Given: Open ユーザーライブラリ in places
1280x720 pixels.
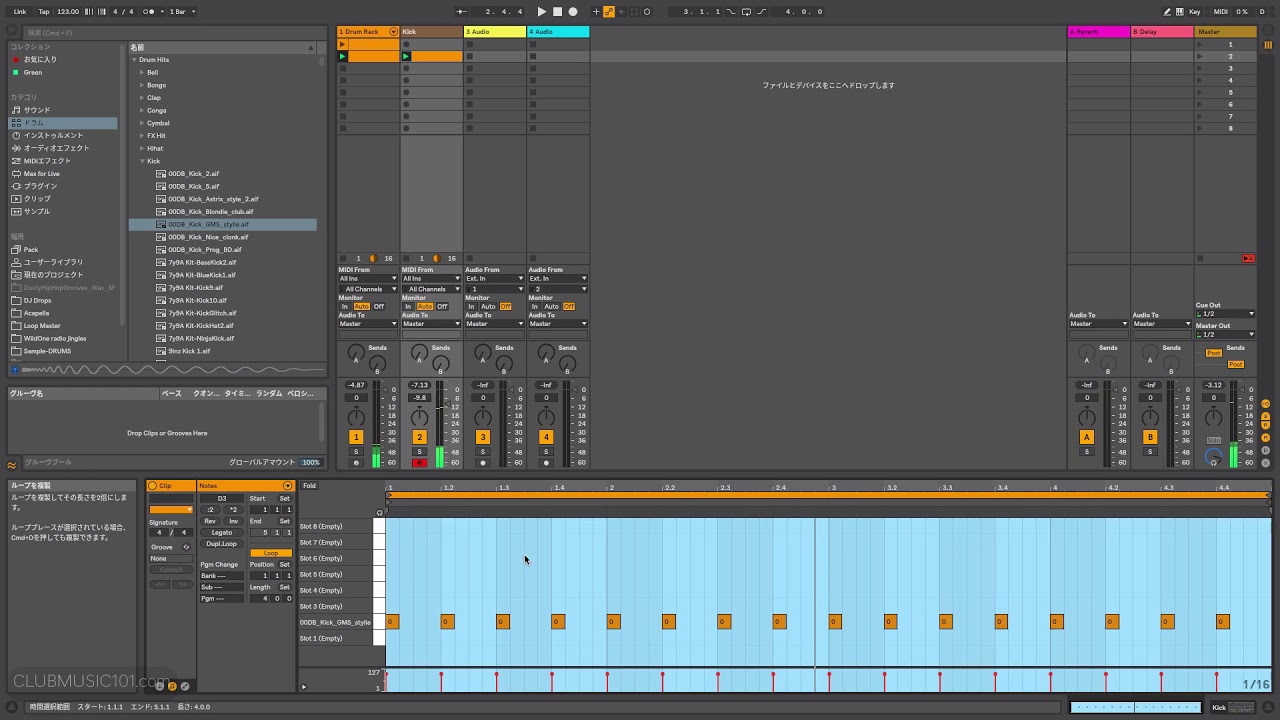Looking at the screenshot, I should [x=54, y=262].
